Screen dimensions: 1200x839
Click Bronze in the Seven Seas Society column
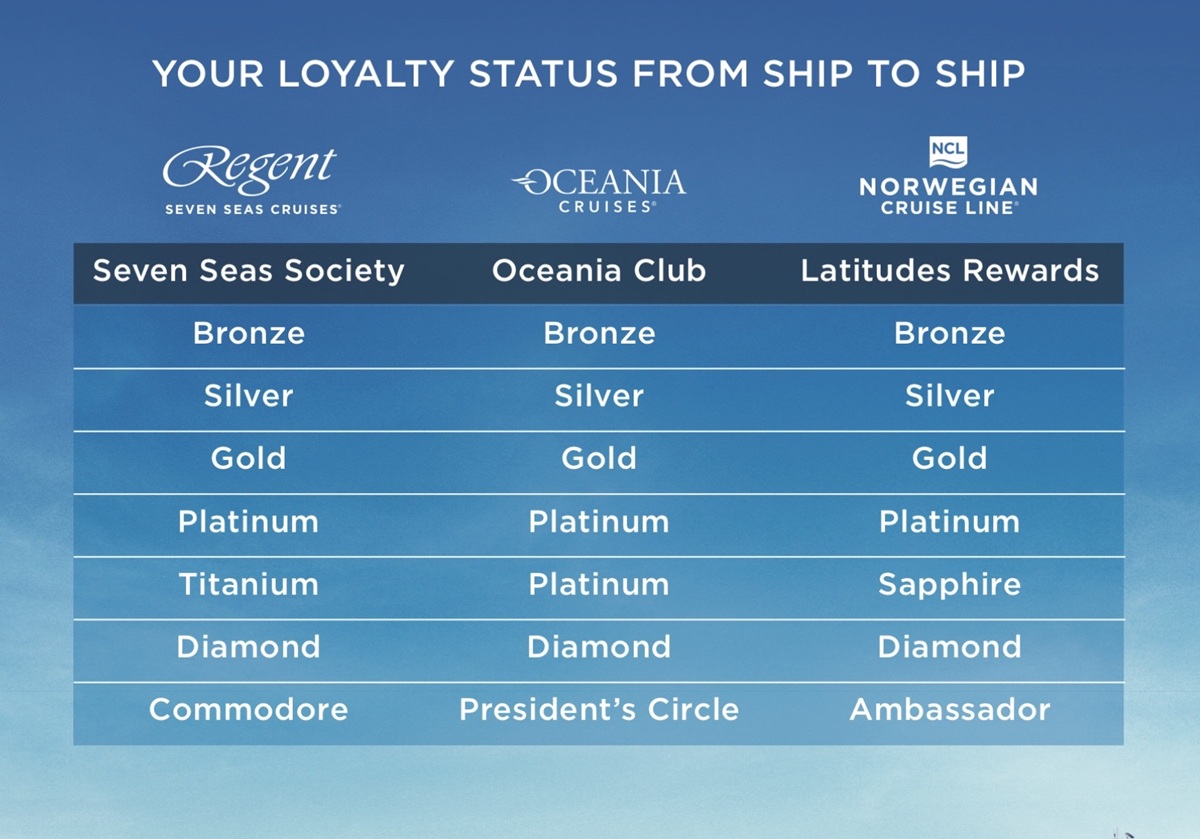pos(249,334)
